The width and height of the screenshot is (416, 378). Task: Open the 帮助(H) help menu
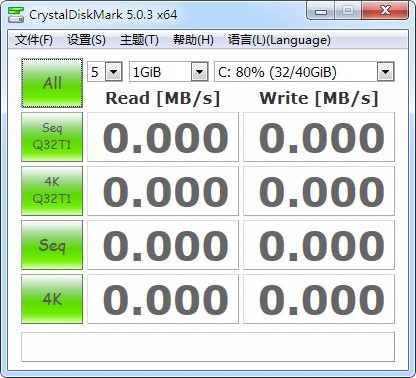click(x=193, y=40)
